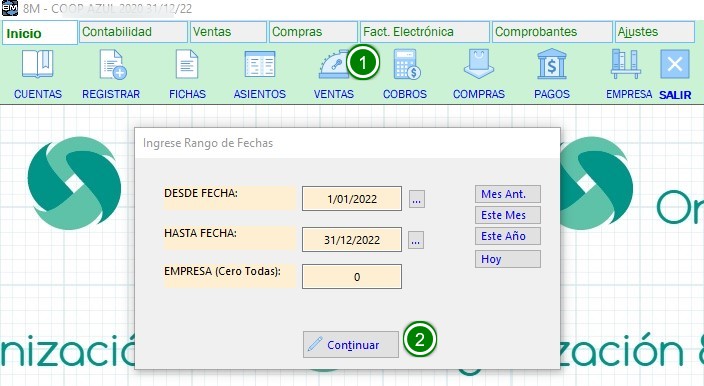704x386 pixels.
Task: Click the COMPRAS shopping bag icon
Action: [479, 64]
